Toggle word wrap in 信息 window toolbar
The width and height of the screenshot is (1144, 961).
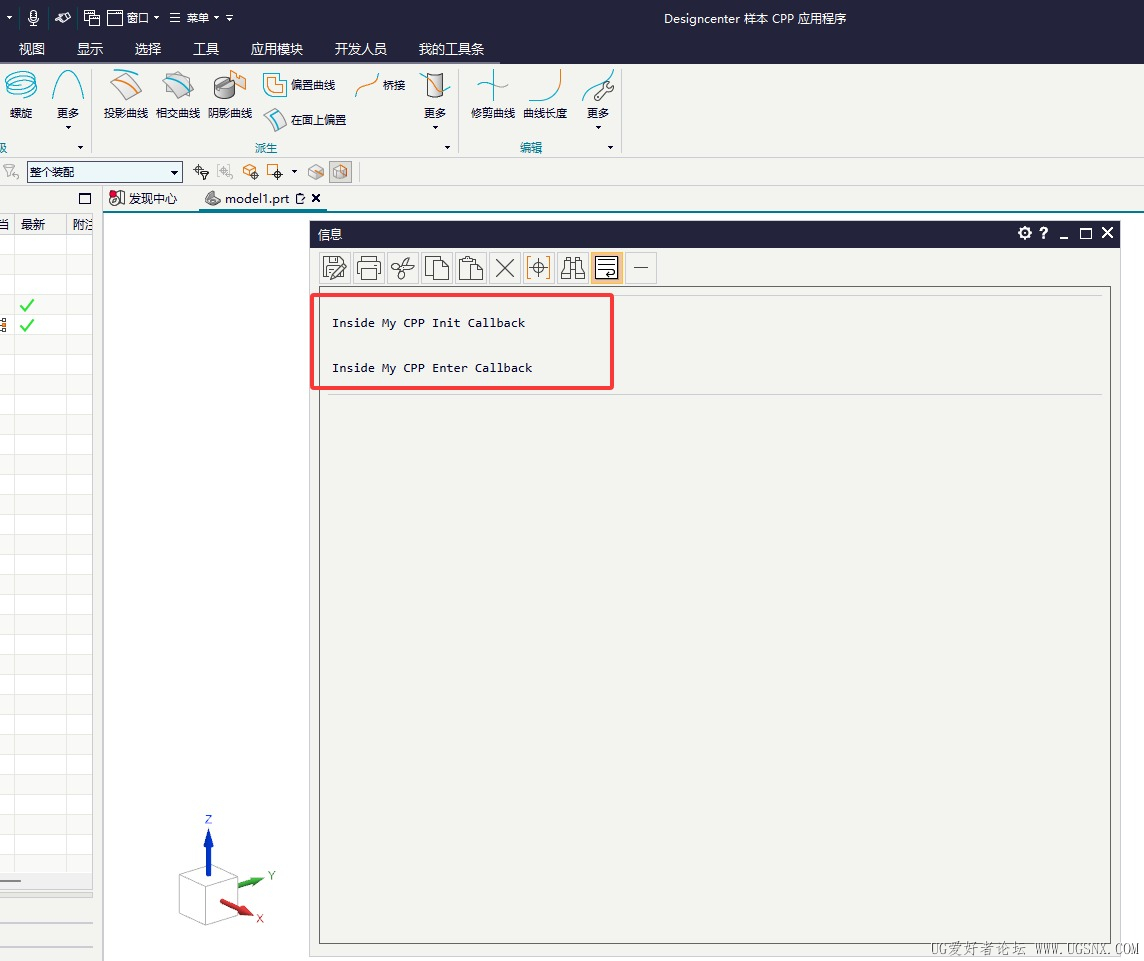tap(606, 268)
